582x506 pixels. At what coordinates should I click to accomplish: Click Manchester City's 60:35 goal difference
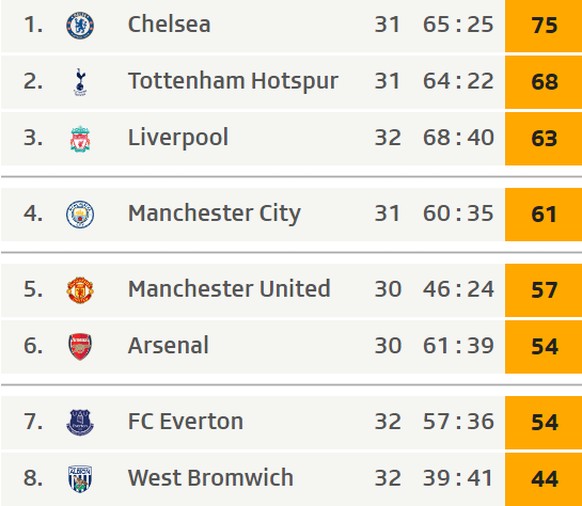coord(458,213)
